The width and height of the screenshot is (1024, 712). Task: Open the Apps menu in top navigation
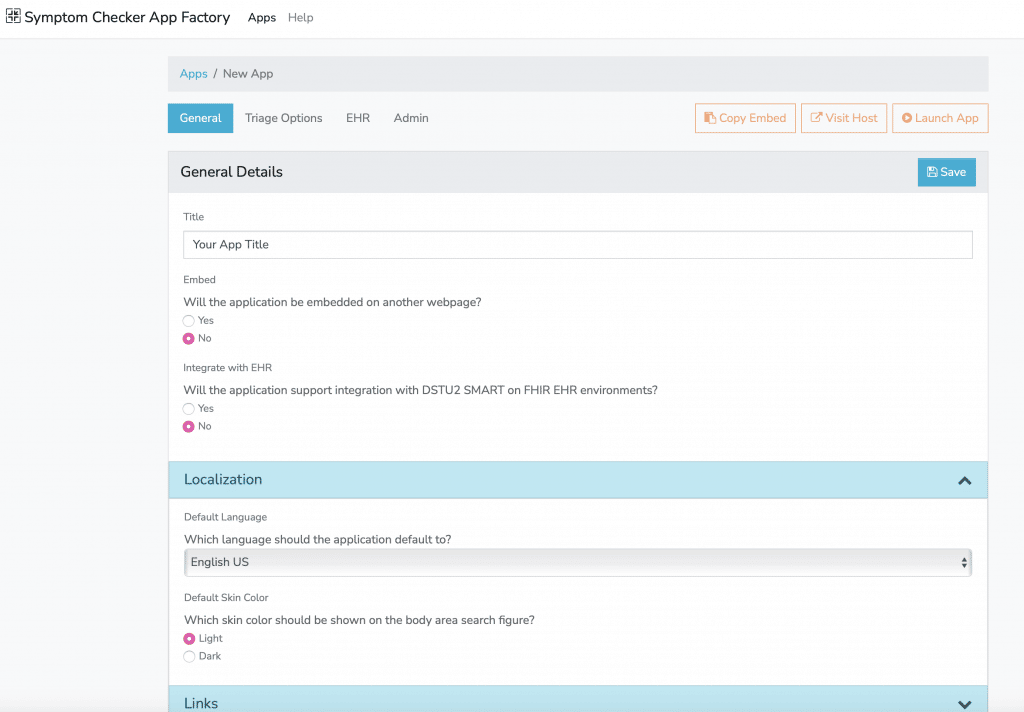pos(262,18)
